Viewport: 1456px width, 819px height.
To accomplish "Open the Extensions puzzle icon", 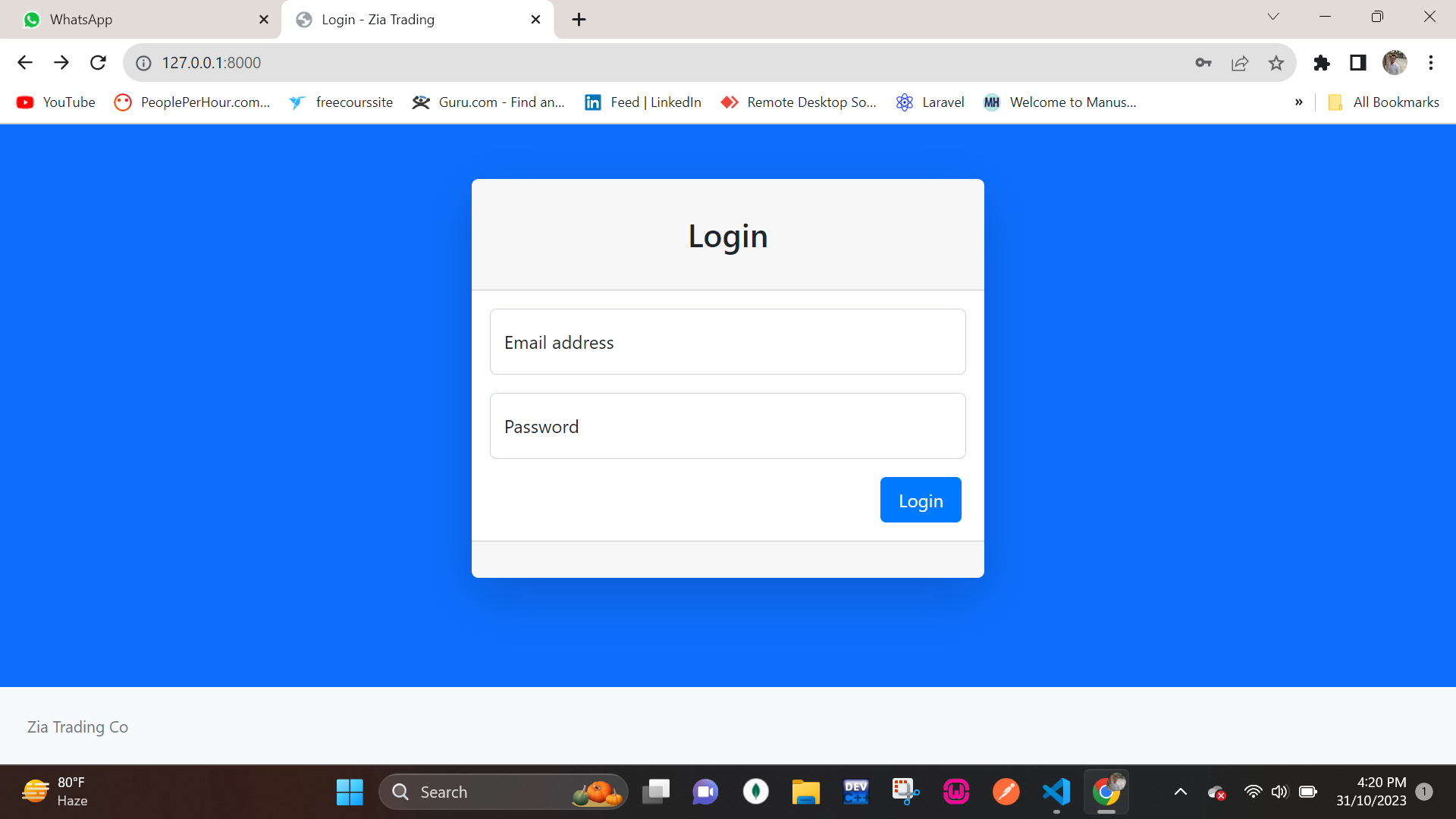I will coord(1322,63).
